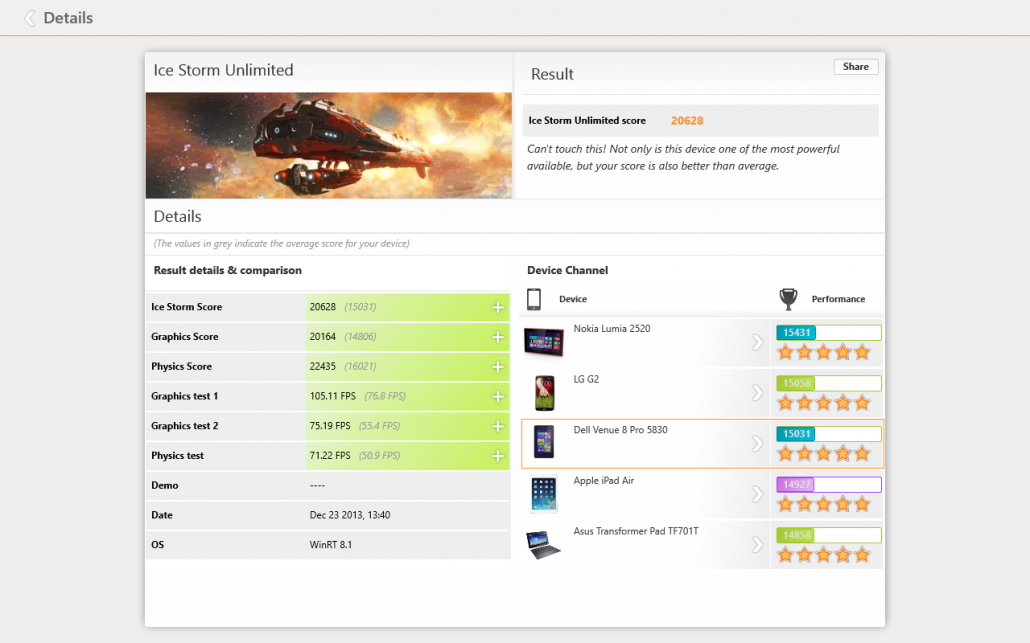
Task: Click the Ice Storm Unlimited score label
Action: 587,121
